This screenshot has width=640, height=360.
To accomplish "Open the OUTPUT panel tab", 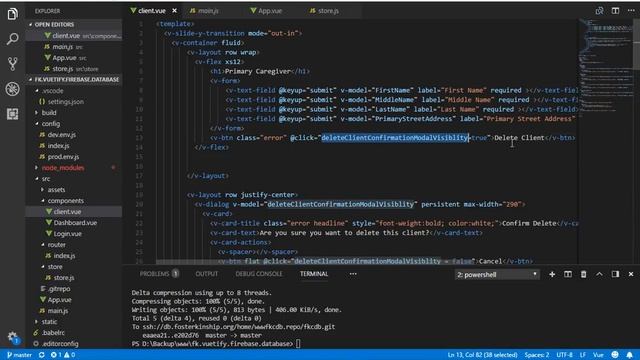I will pyautogui.click(x=207, y=274).
